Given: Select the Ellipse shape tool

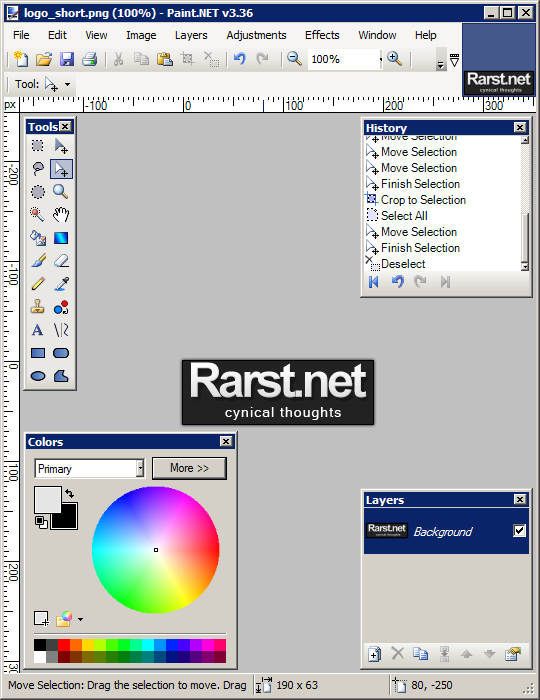Looking at the screenshot, I should (x=38, y=376).
